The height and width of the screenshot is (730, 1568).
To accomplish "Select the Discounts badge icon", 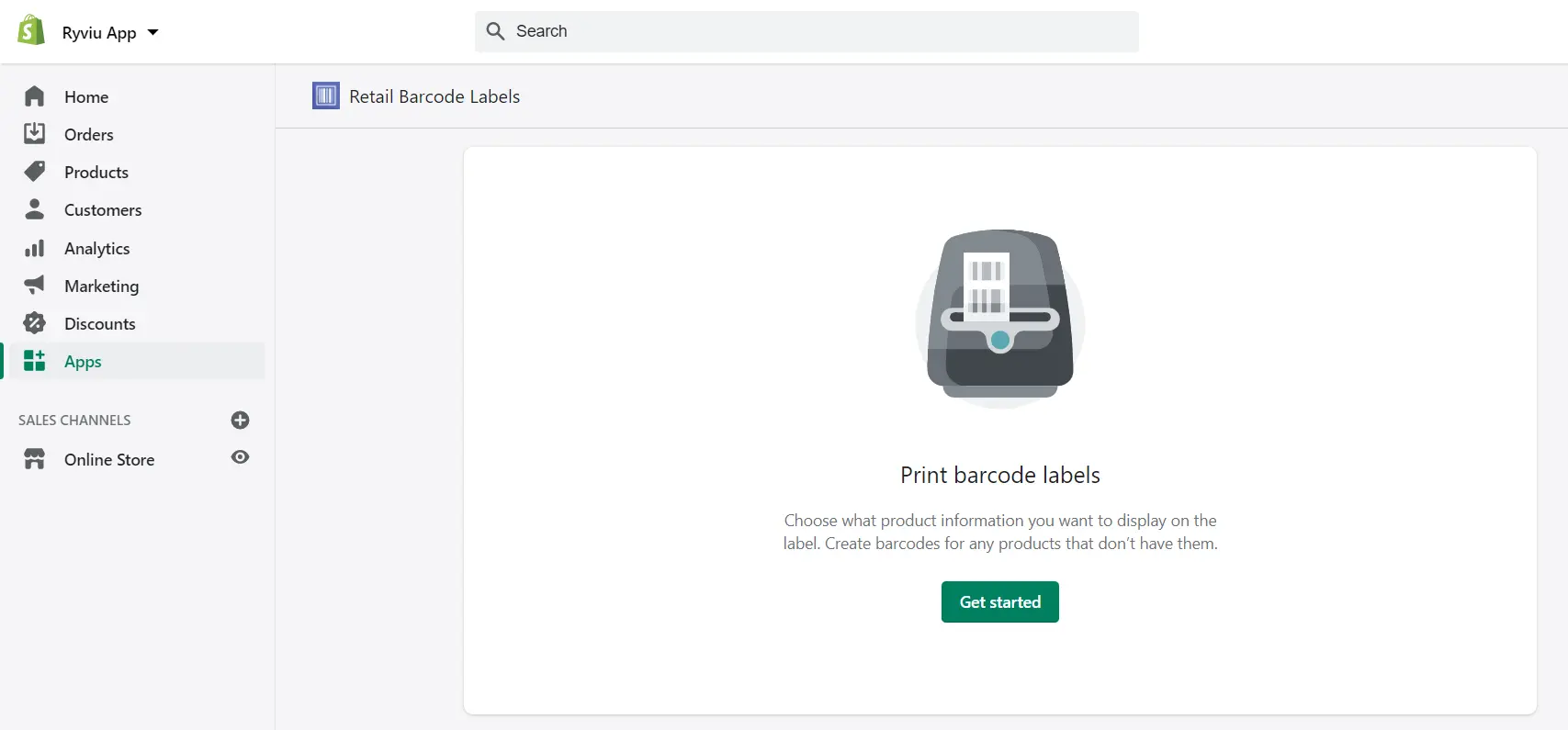I will [34, 322].
